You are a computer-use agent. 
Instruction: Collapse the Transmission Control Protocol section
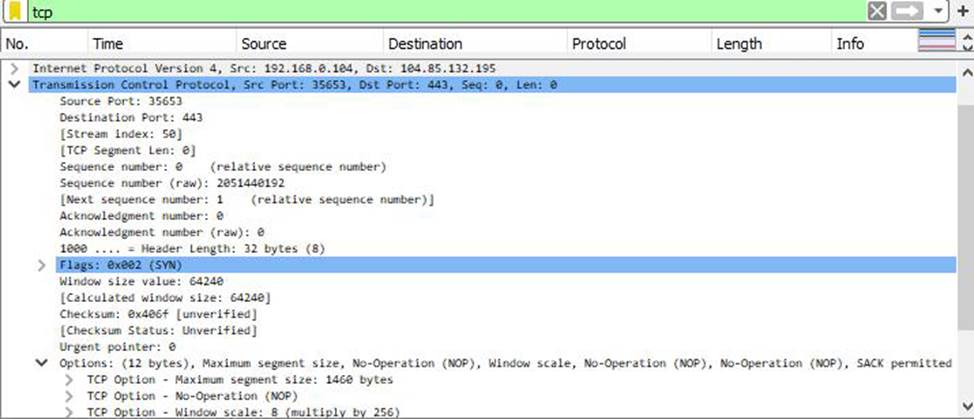tap(14, 85)
